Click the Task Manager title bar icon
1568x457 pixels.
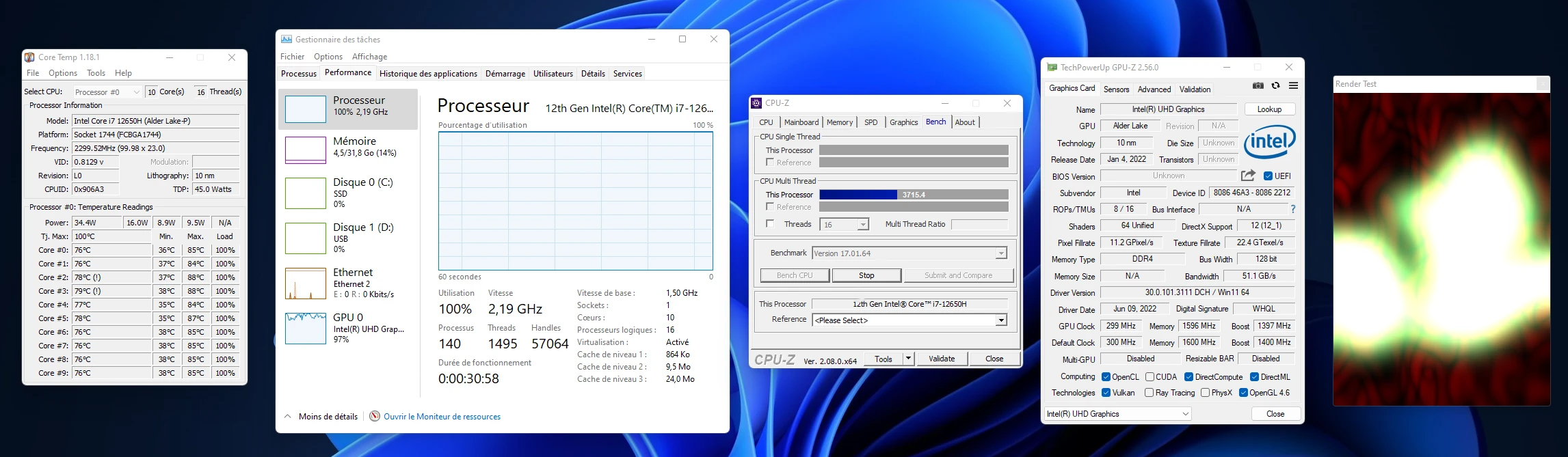287,40
